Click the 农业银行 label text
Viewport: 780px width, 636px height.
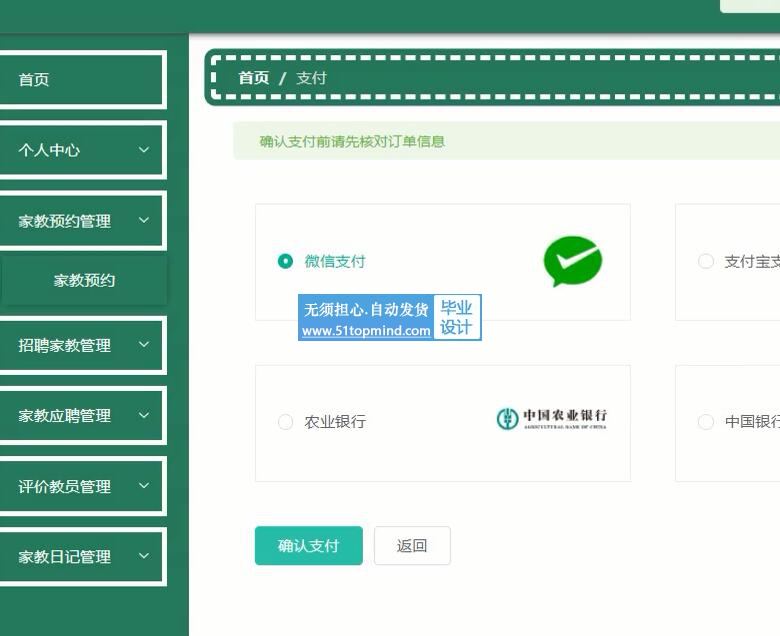pyautogui.click(x=335, y=422)
